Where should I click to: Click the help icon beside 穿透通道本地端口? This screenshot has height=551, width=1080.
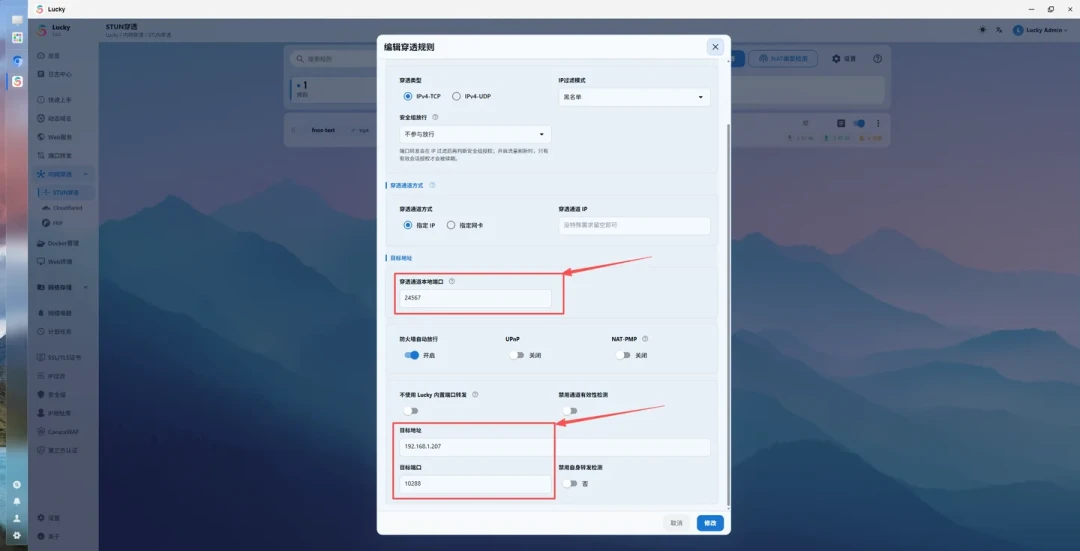tap(452, 281)
